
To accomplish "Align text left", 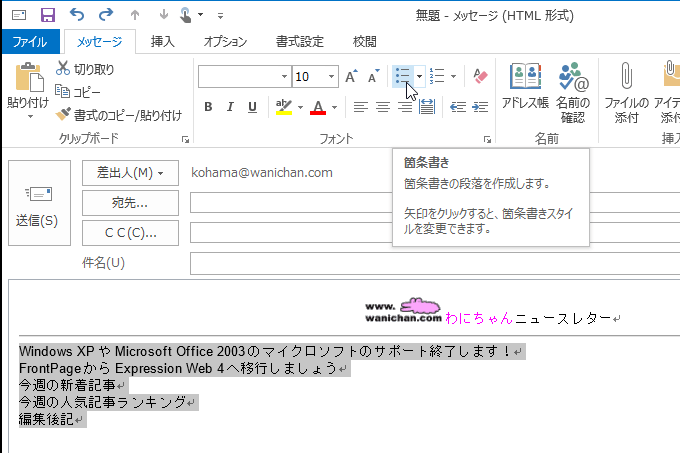I will pos(360,107).
